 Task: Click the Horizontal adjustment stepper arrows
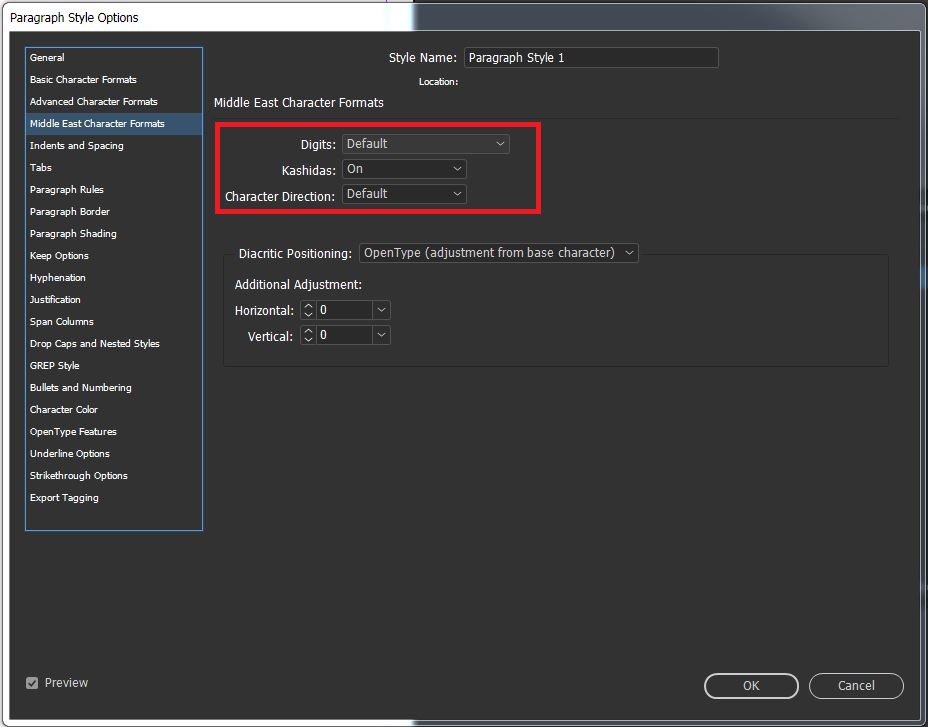coord(308,310)
